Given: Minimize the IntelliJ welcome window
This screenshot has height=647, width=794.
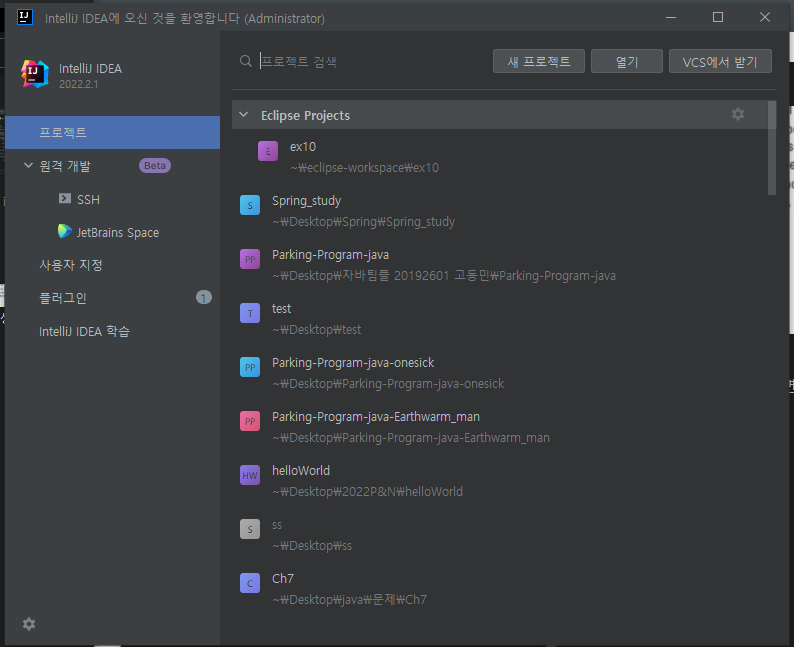Looking at the screenshot, I should click(x=671, y=17).
